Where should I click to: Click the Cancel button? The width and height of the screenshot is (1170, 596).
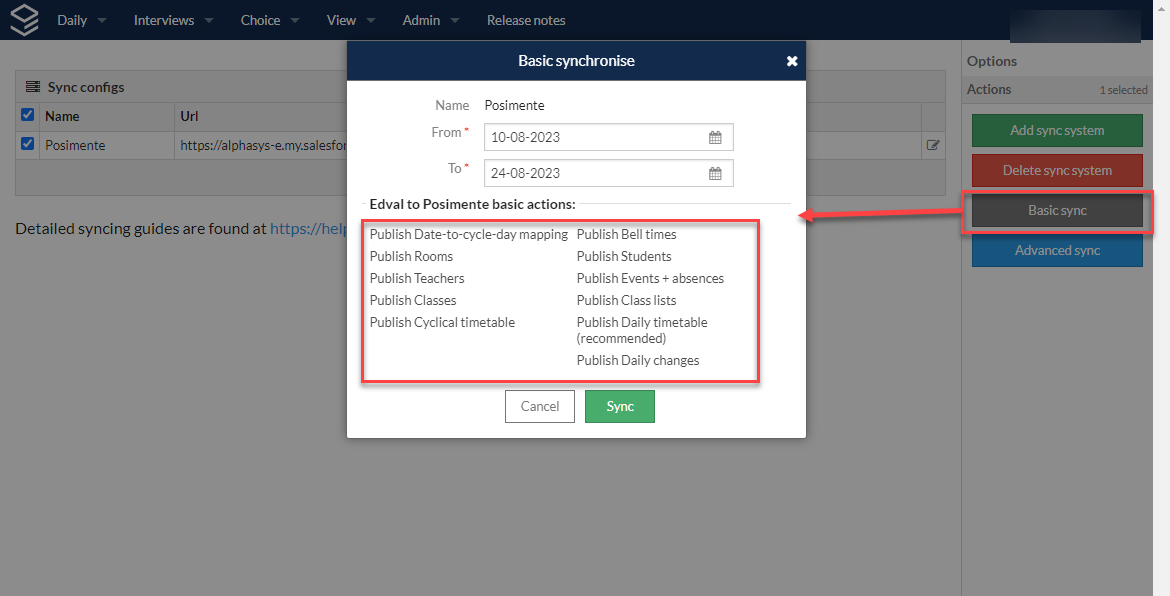[x=539, y=407]
